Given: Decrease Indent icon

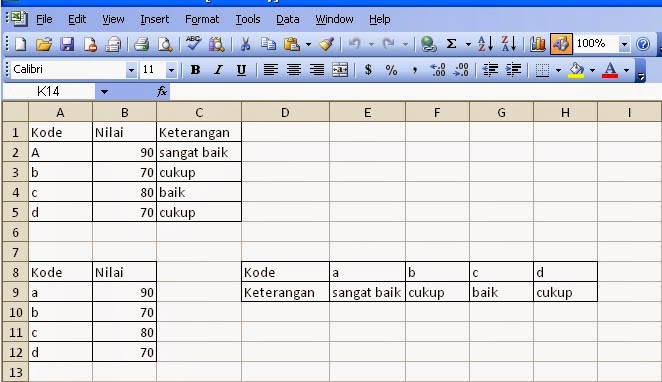Looking at the screenshot, I should [490, 70].
